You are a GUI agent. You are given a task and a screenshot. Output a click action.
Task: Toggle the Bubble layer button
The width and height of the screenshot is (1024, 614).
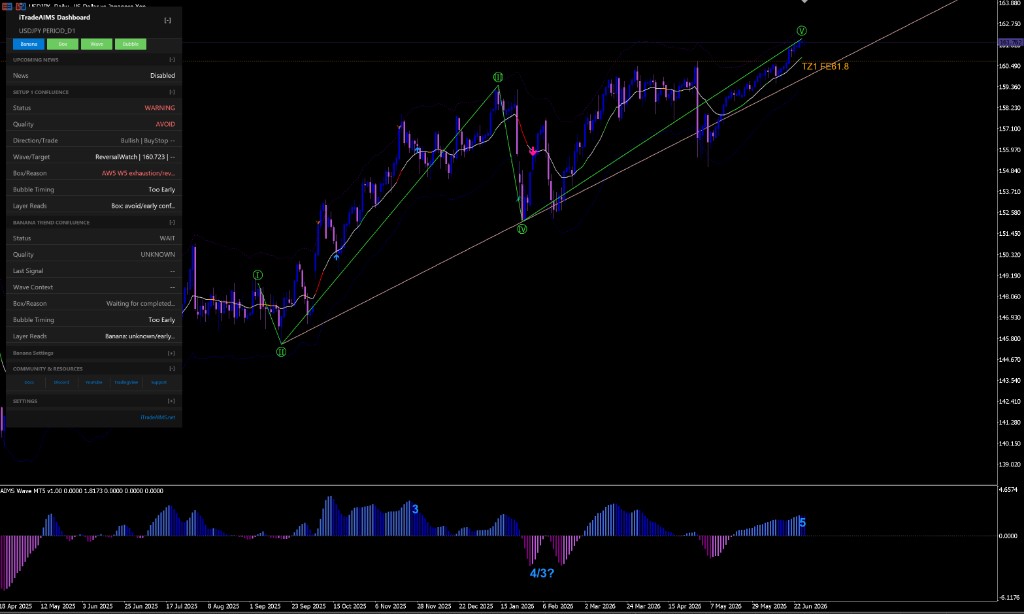pyautogui.click(x=131, y=44)
